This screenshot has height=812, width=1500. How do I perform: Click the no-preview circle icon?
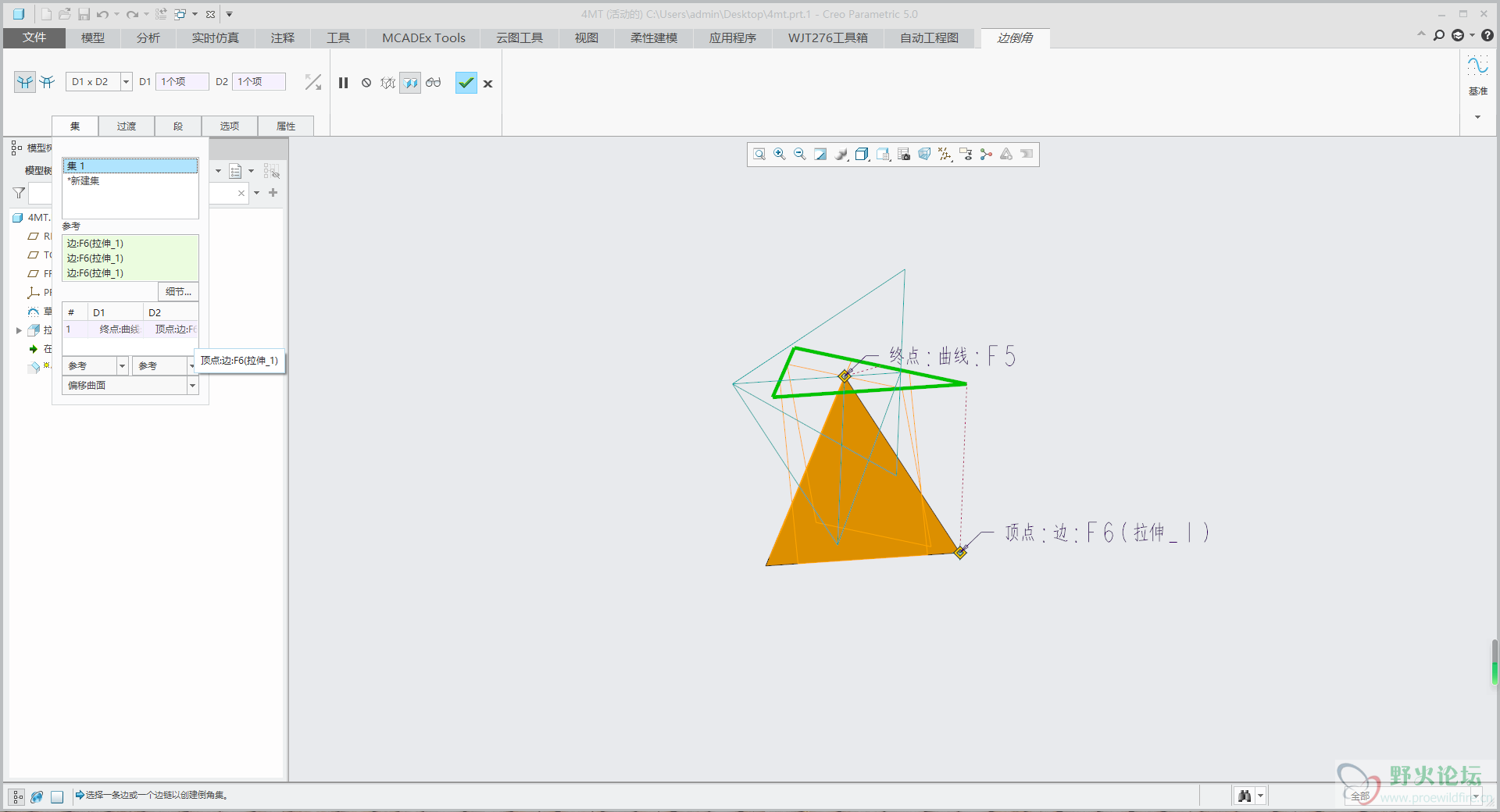point(366,83)
